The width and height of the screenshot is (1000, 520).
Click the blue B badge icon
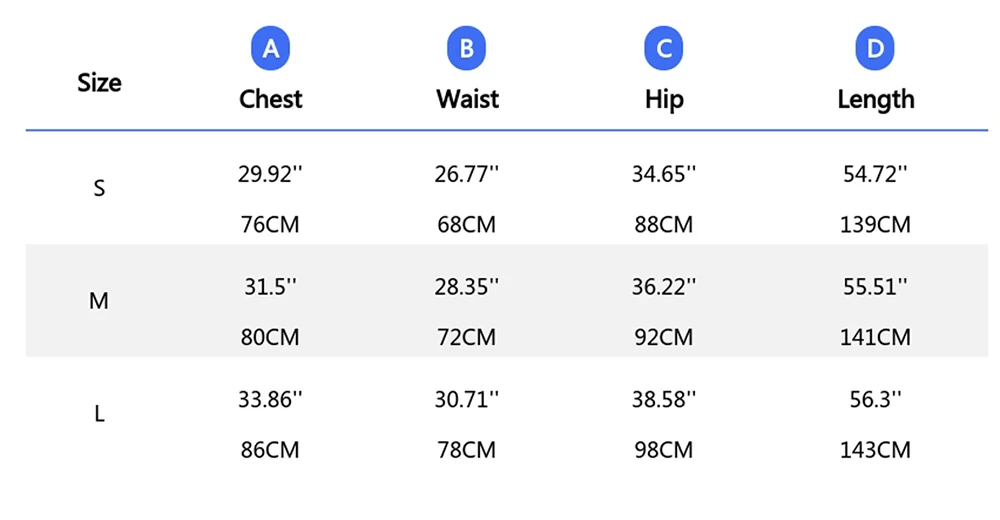tap(467, 49)
